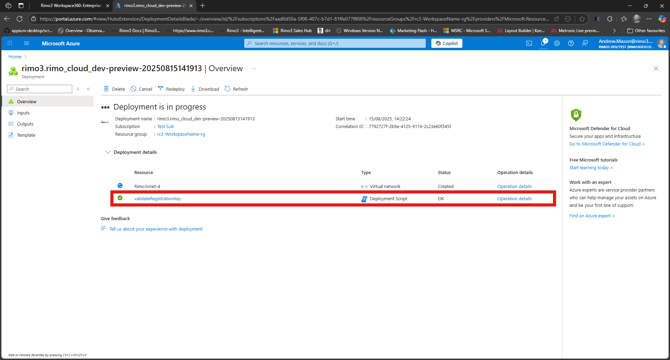Click Find an Azure expert link
Screen dimensions: 670x360
pyautogui.click(x=592, y=216)
